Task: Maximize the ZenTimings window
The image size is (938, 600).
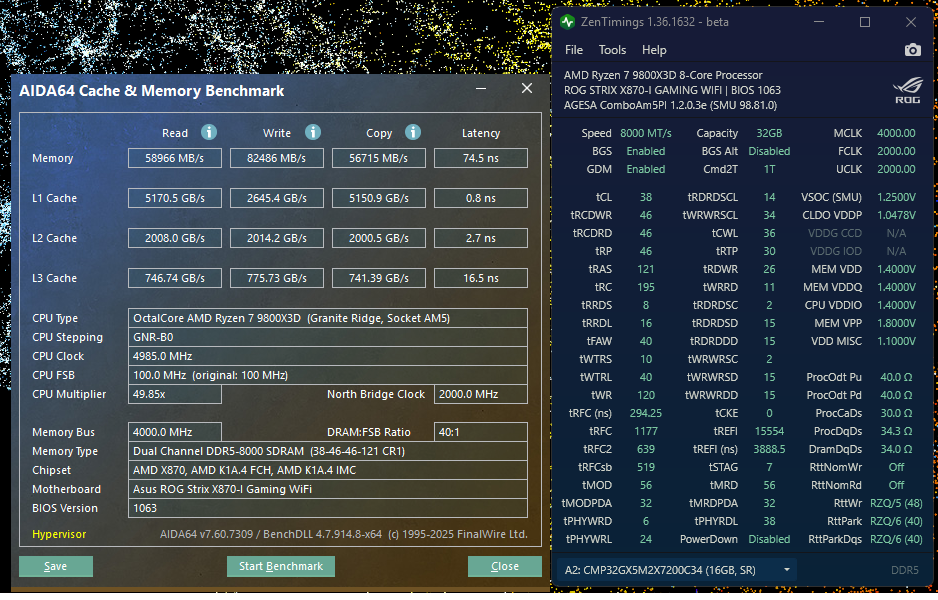Action: tap(865, 22)
